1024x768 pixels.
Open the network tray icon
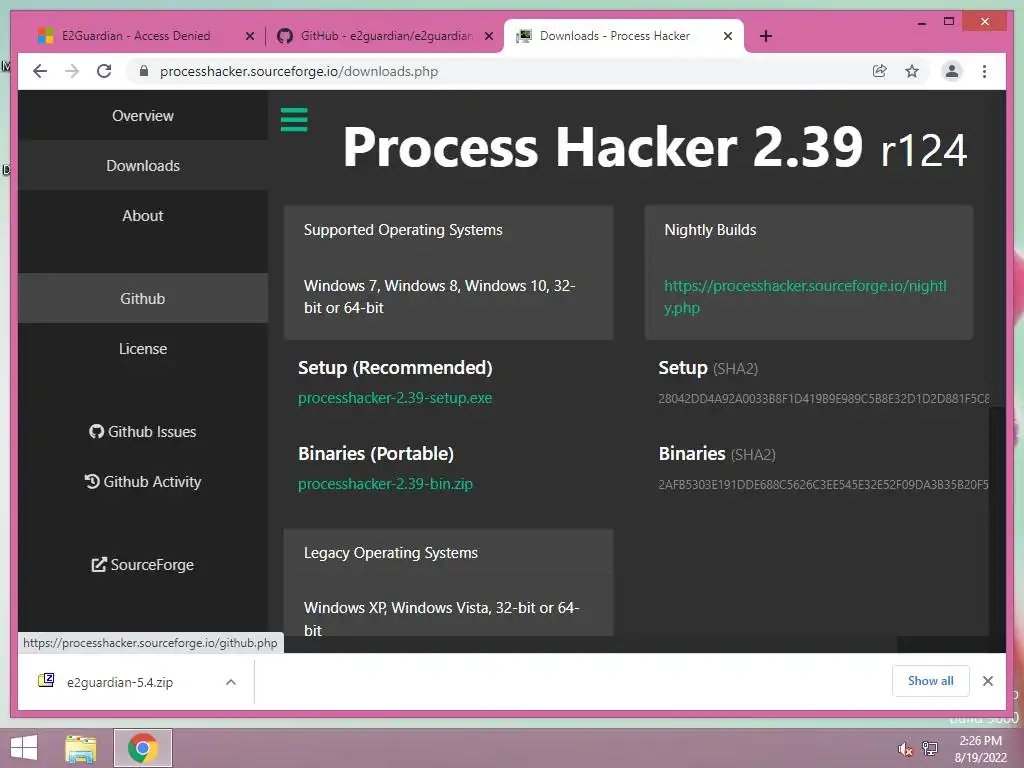click(929, 749)
